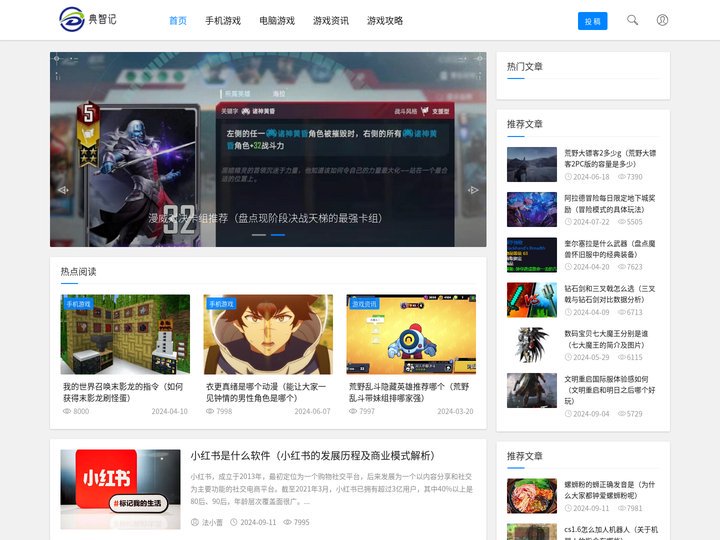The image size is (720, 540).
Task: Click the clock icon beside 2024-06-18
Action: click(568, 177)
